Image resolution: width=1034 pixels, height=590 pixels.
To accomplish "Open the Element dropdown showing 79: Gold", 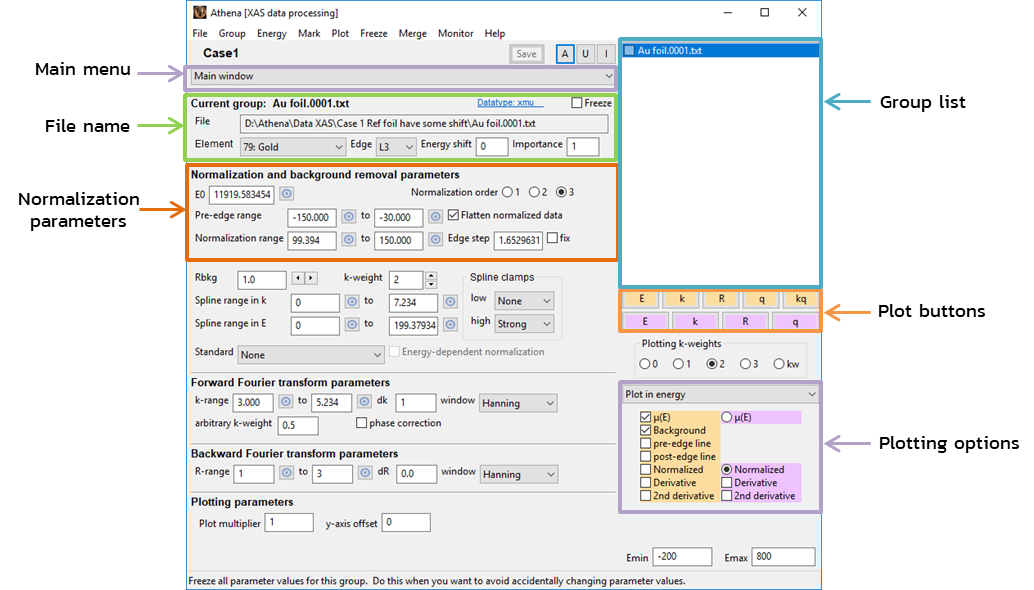I will [292, 147].
